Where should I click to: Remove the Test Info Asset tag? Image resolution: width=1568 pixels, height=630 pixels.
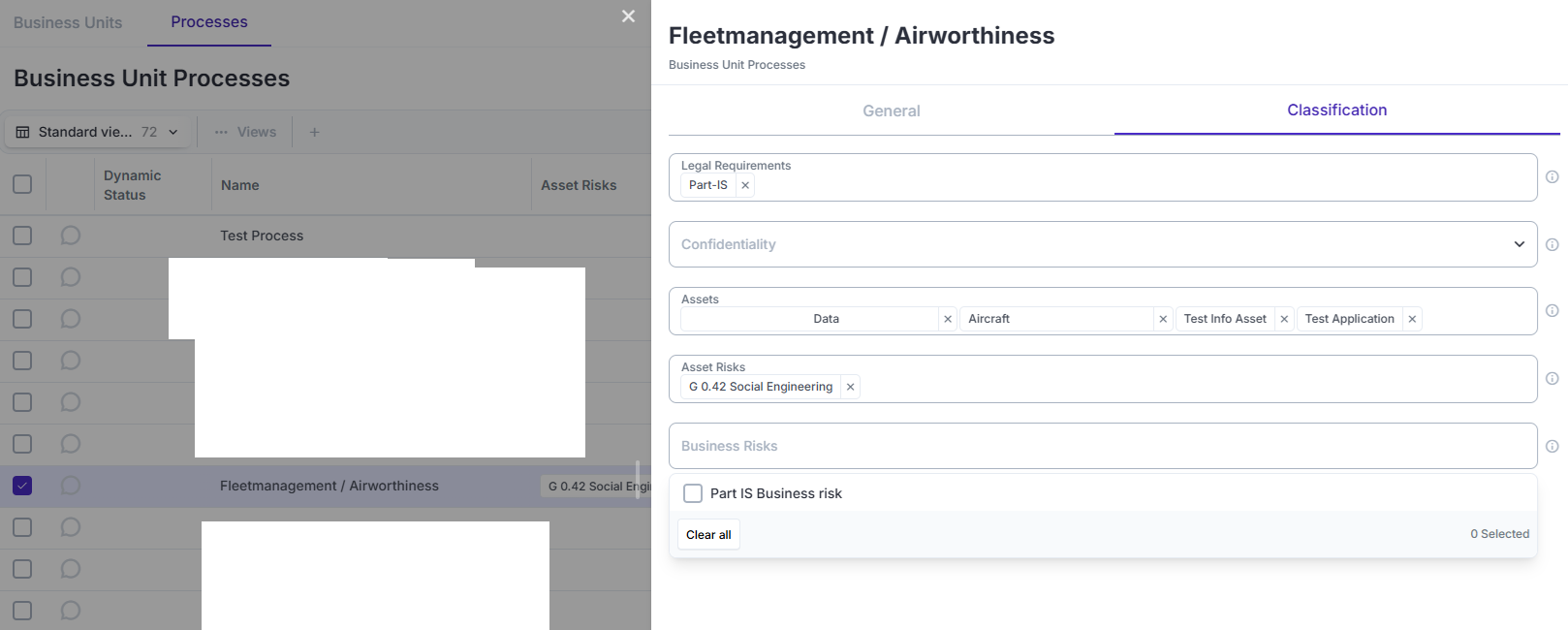[1284, 319]
